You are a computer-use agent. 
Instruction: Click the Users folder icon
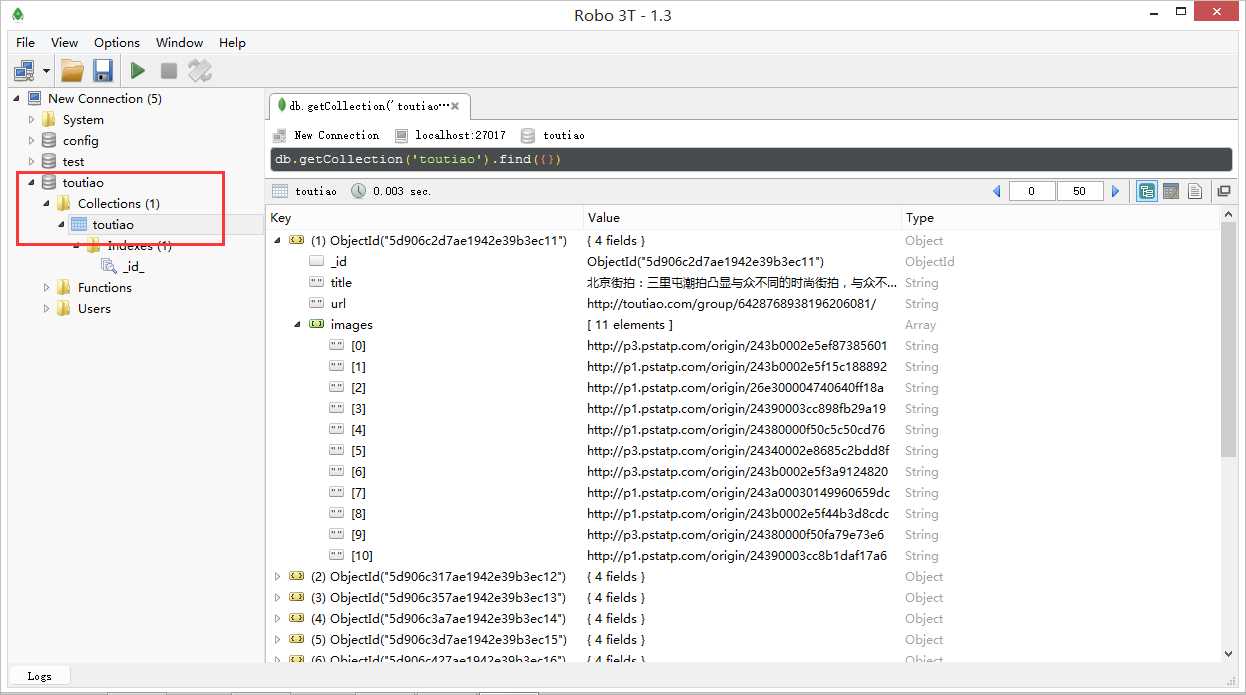coord(63,308)
